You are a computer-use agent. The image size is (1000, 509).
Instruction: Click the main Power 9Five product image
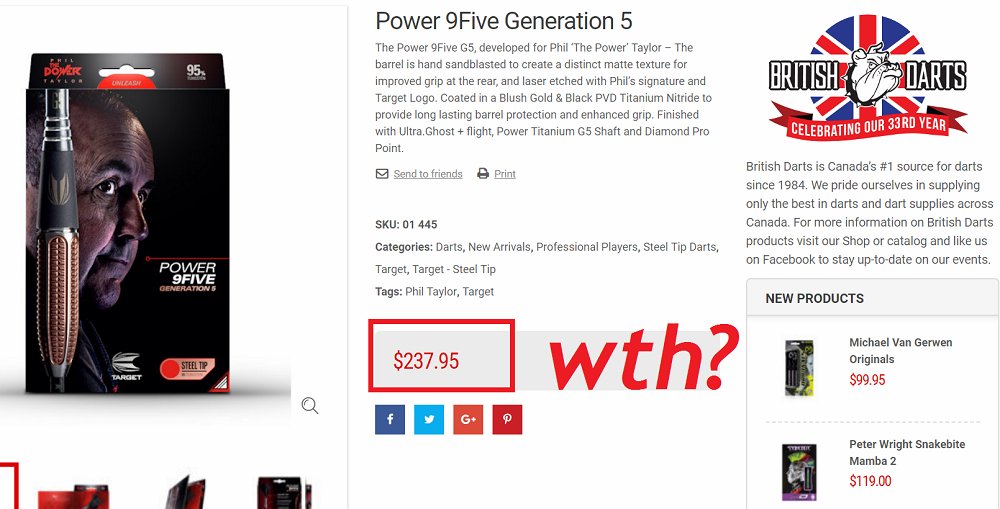click(x=128, y=223)
